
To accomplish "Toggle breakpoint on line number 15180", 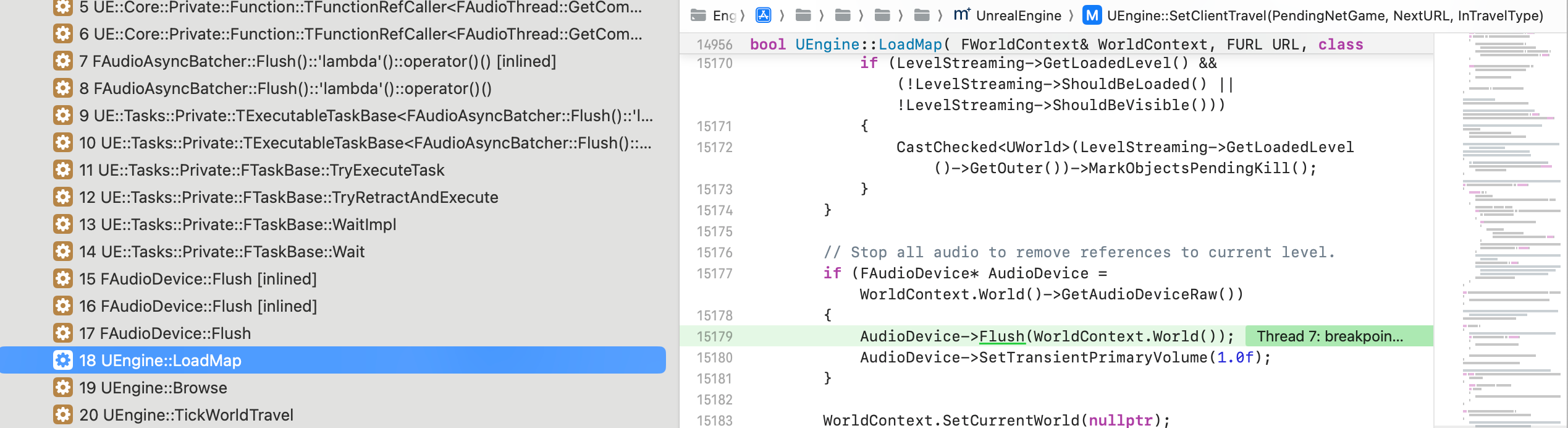I will click(x=714, y=357).
